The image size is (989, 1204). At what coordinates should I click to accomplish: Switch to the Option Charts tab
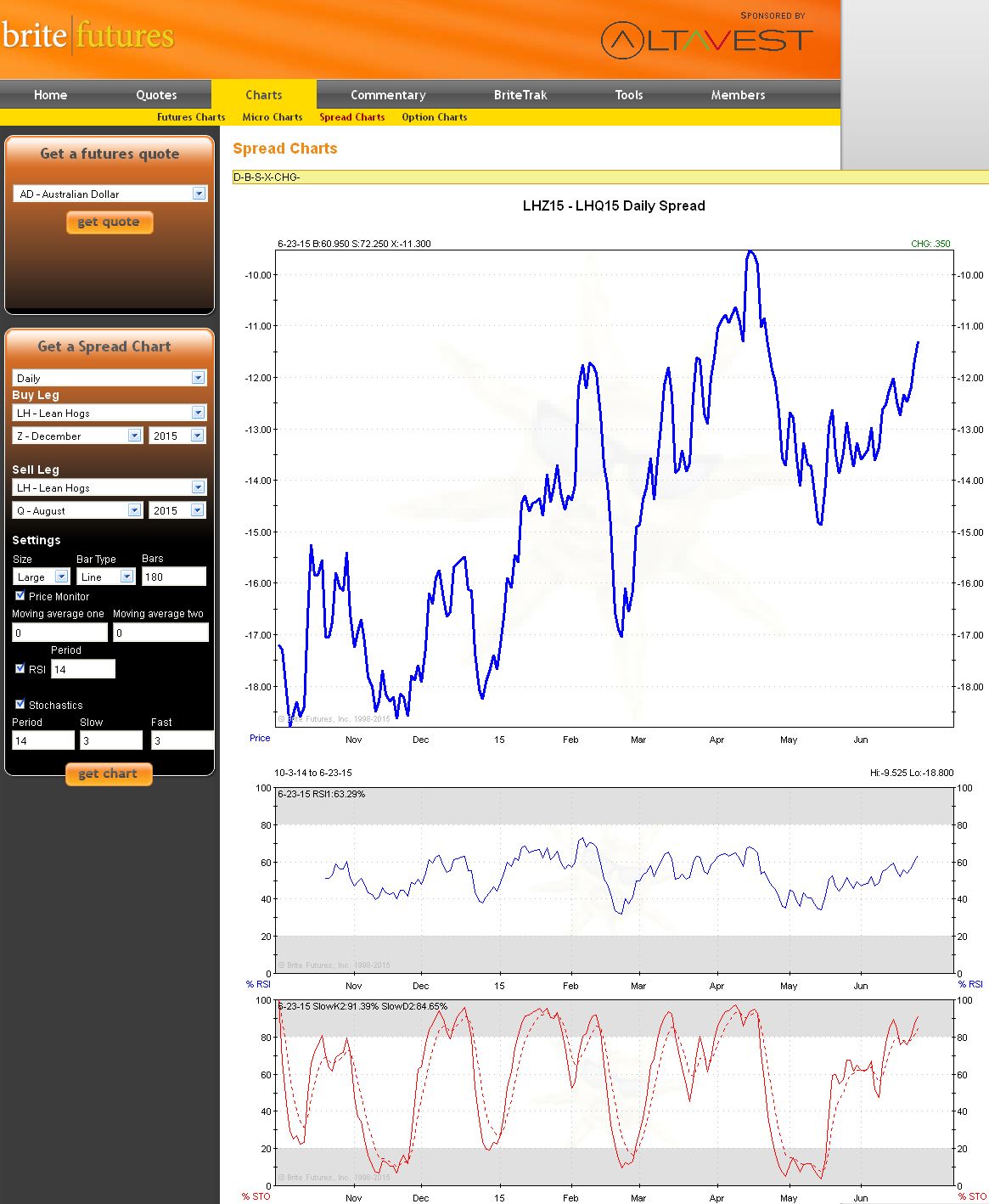pos(435,117)
